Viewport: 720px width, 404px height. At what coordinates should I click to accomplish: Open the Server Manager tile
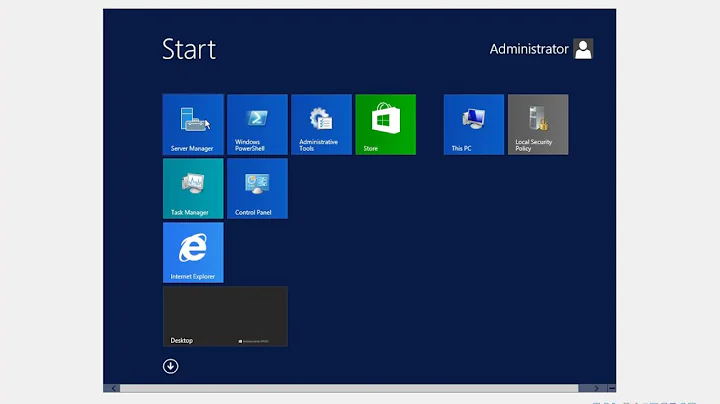(x=193, y=124)
